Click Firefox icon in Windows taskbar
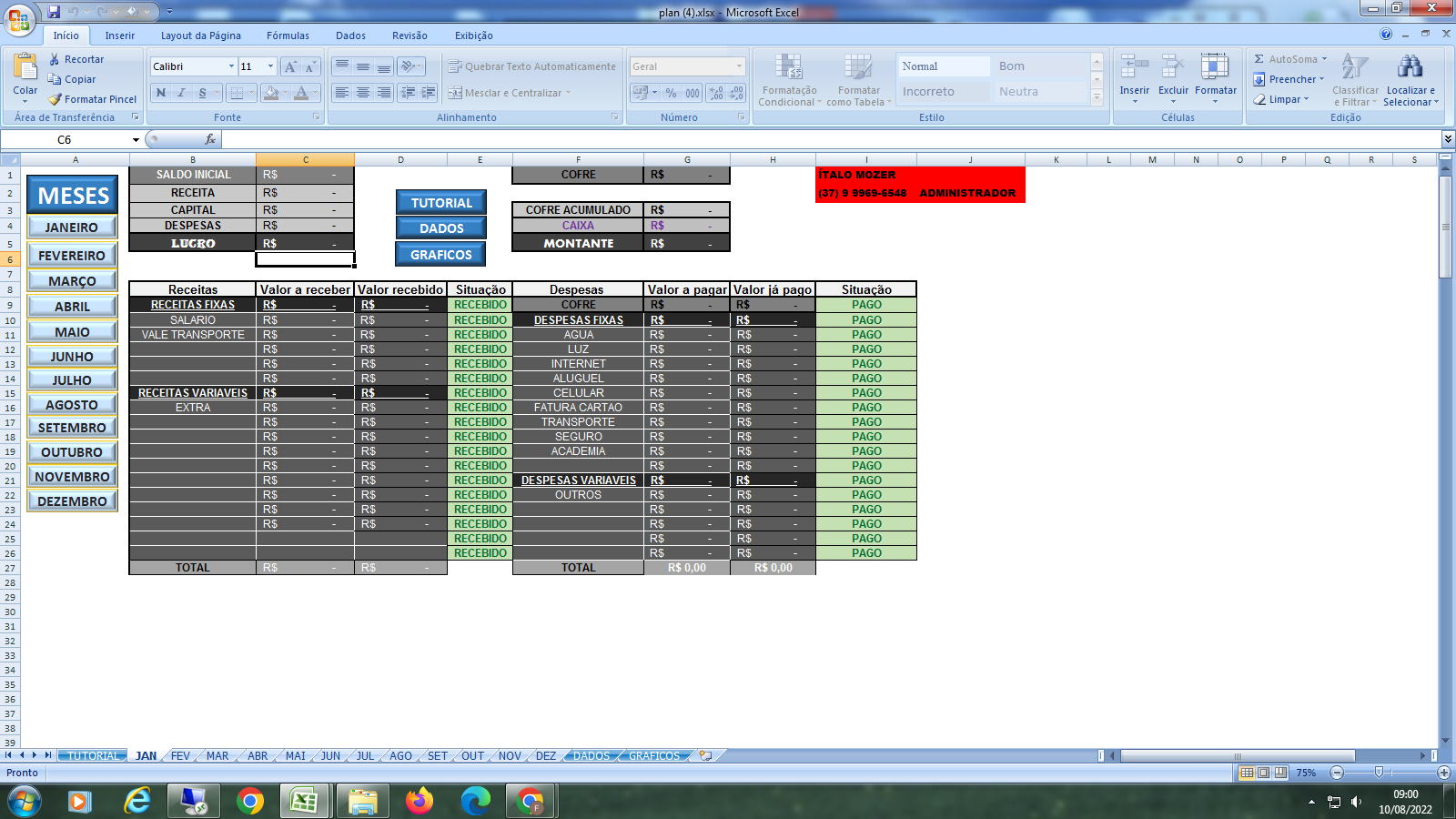 (x=420, y=801)
